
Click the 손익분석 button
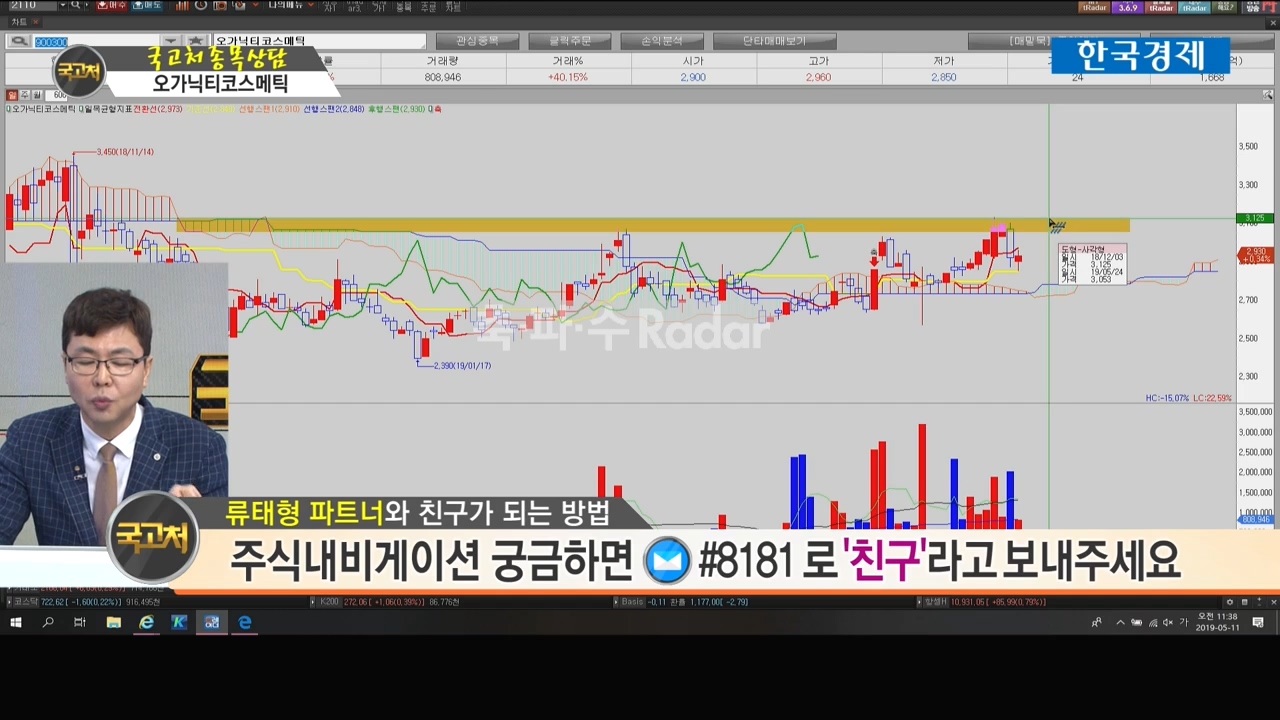659,42
